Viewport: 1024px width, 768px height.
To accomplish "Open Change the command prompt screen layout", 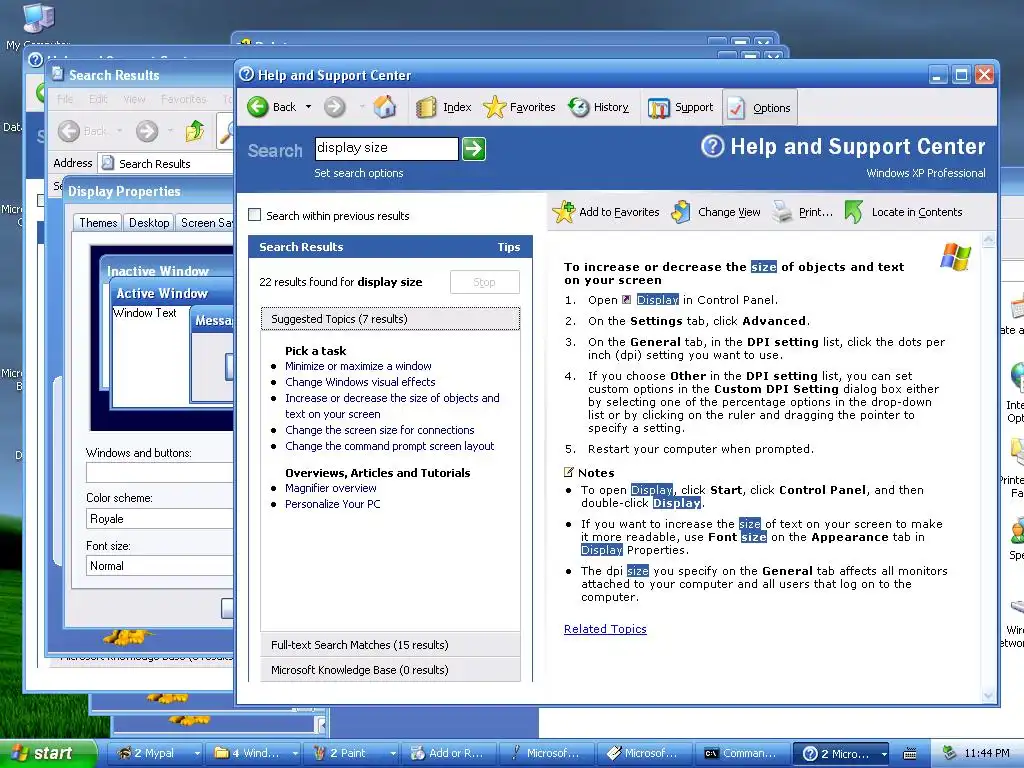I will [389, 446].
